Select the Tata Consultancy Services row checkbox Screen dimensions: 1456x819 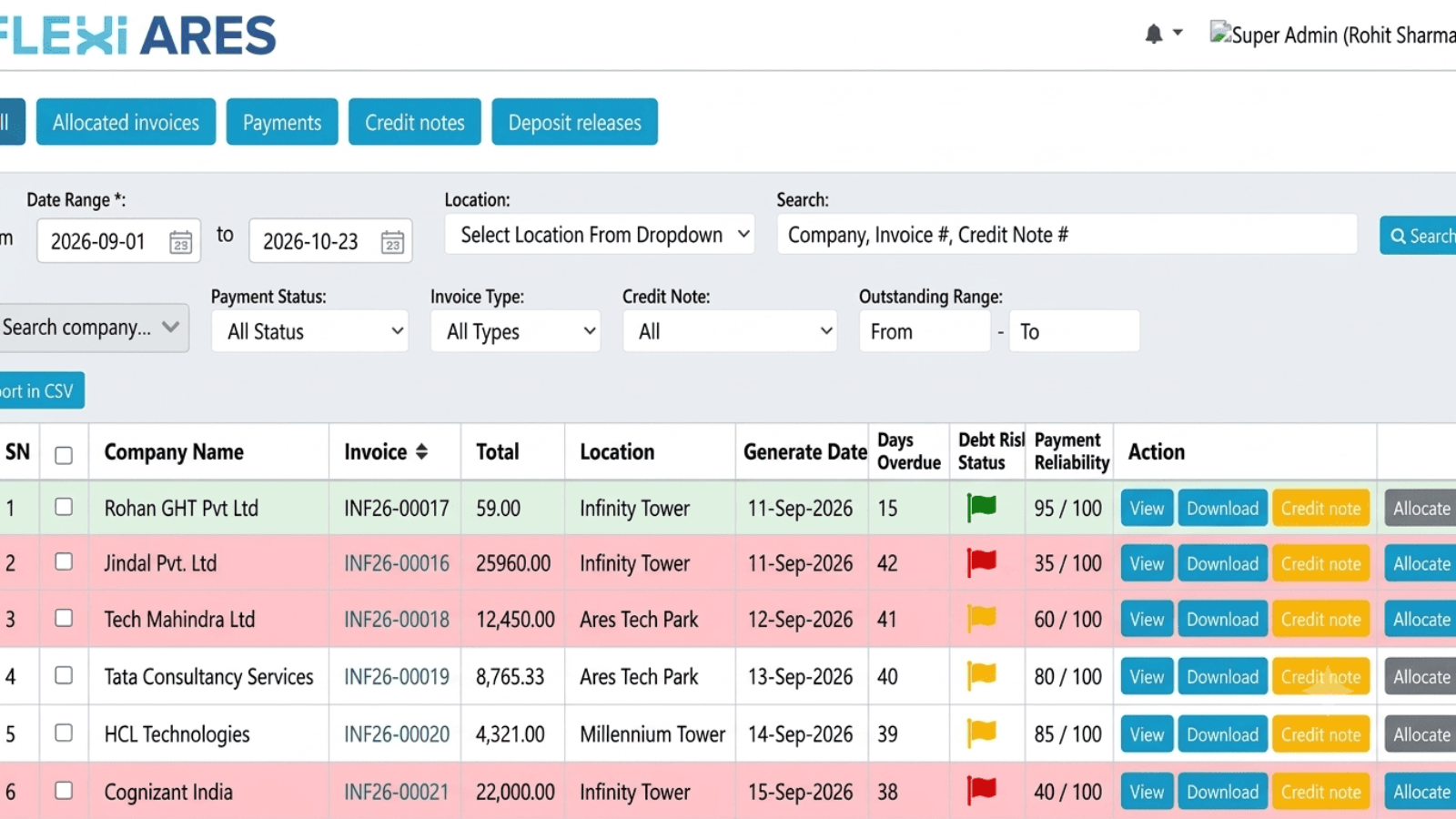(x=64, y=675)
